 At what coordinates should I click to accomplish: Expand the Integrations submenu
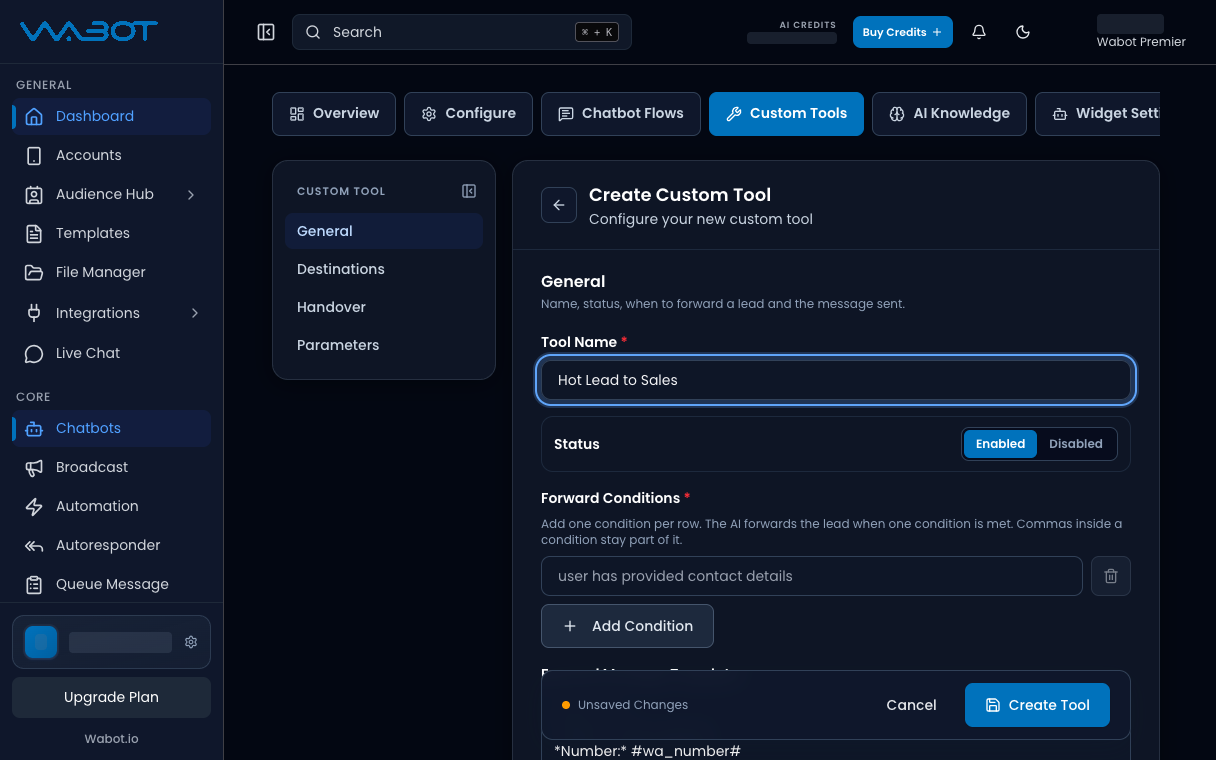(x=194, y=313)
